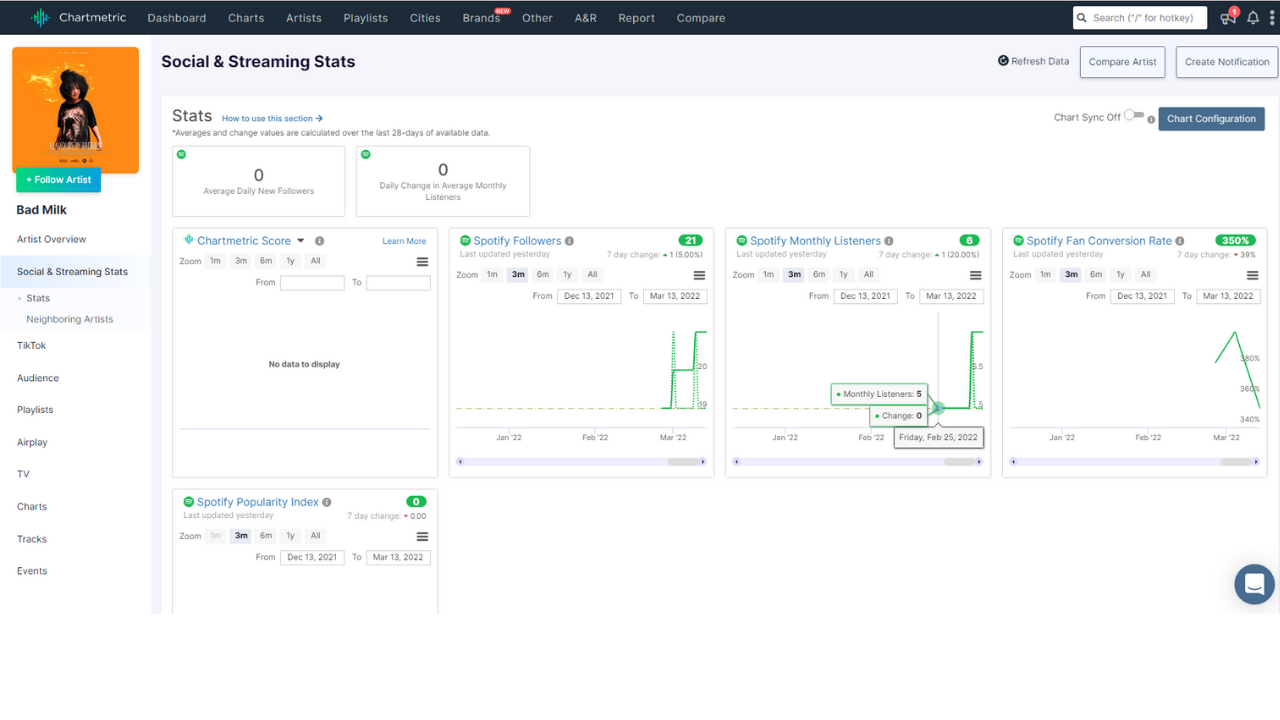
Task: Click the Create Notification button
Action: (x=1227, y=62)
